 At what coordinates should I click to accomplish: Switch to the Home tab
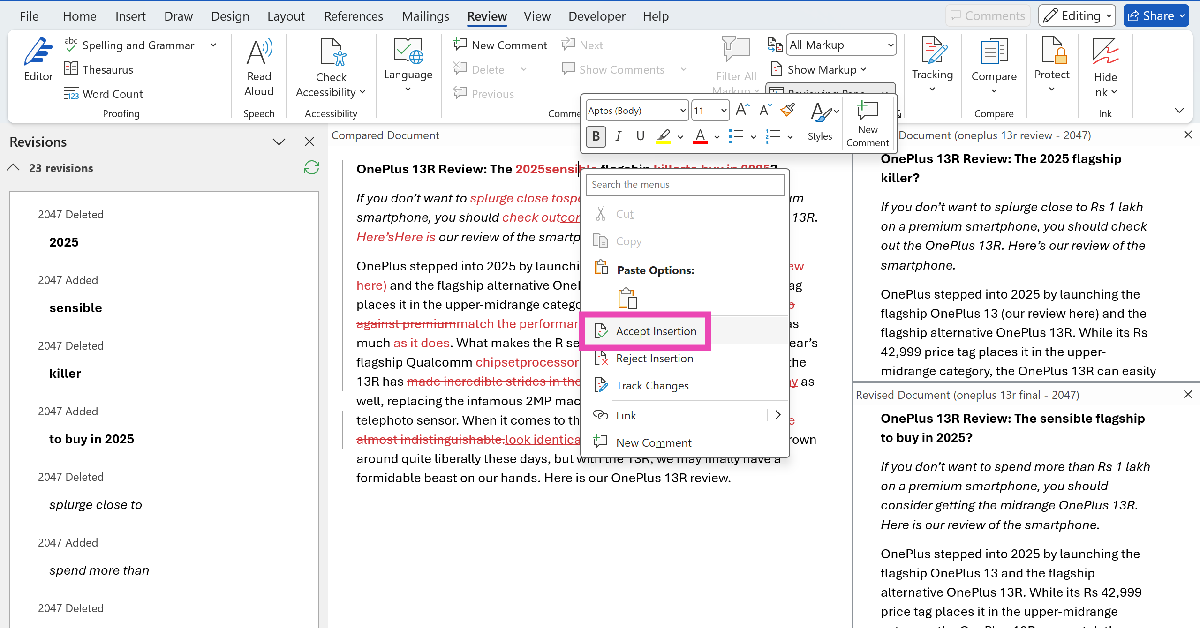[x=80, y=16]
